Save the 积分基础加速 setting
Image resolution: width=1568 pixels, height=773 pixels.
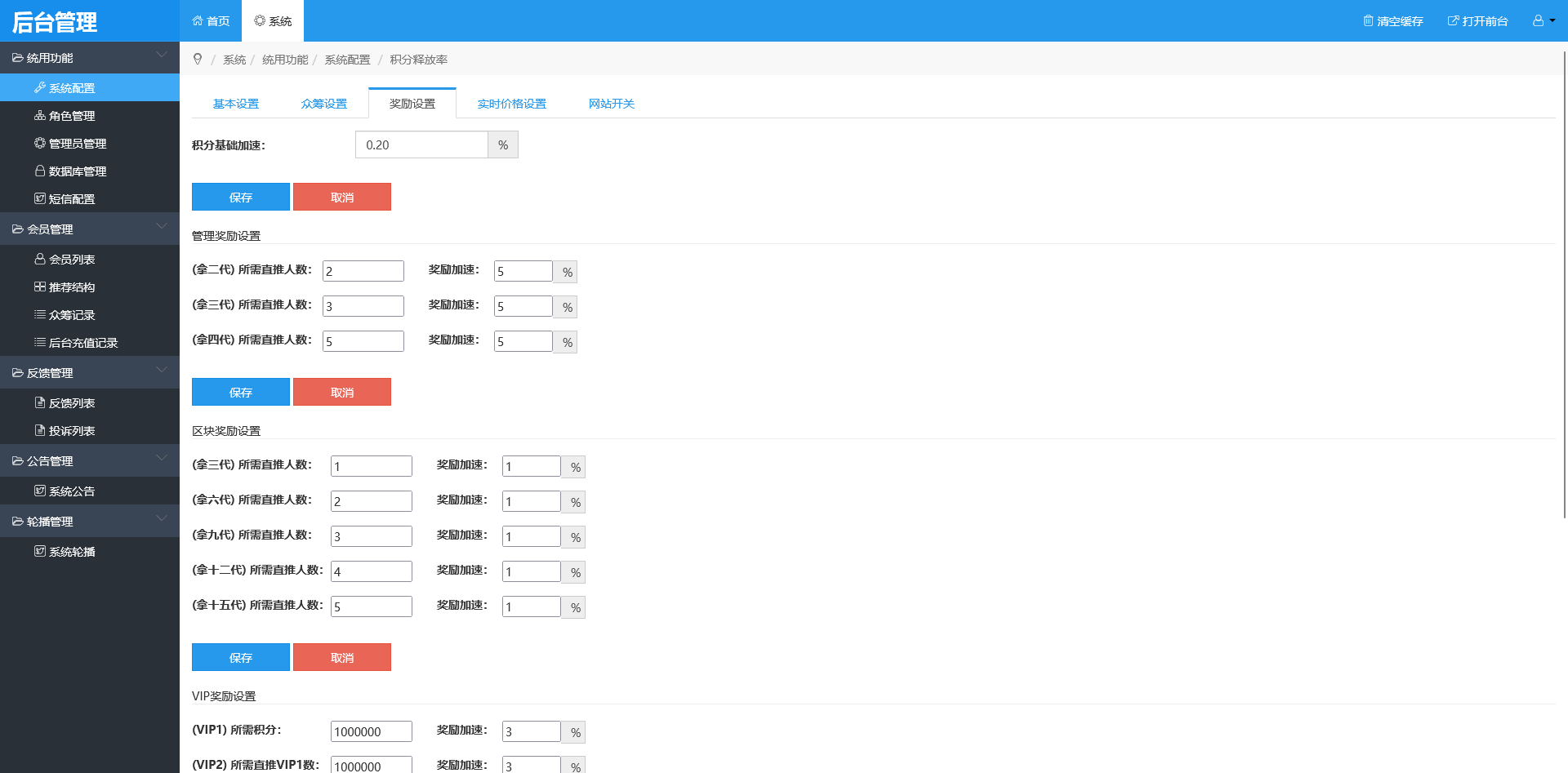(x=241, y=197)
